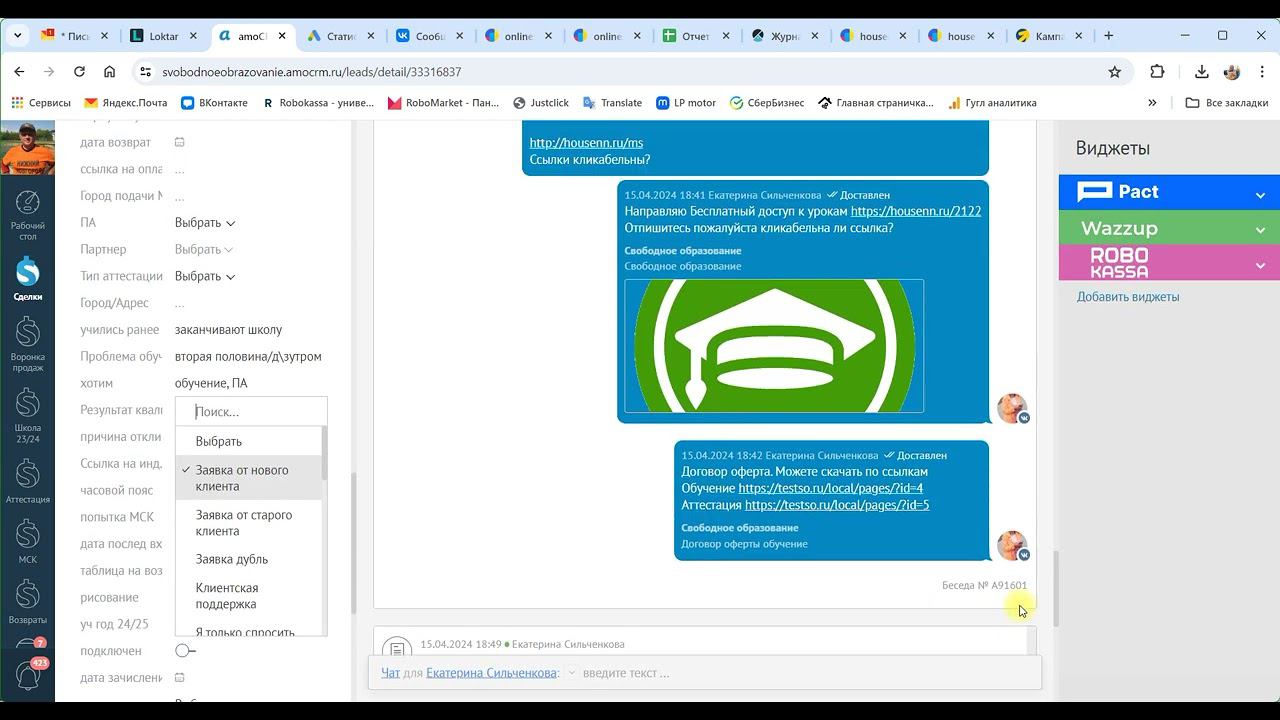Open the housenn.ru/2122 lessons link

[916, 212]
